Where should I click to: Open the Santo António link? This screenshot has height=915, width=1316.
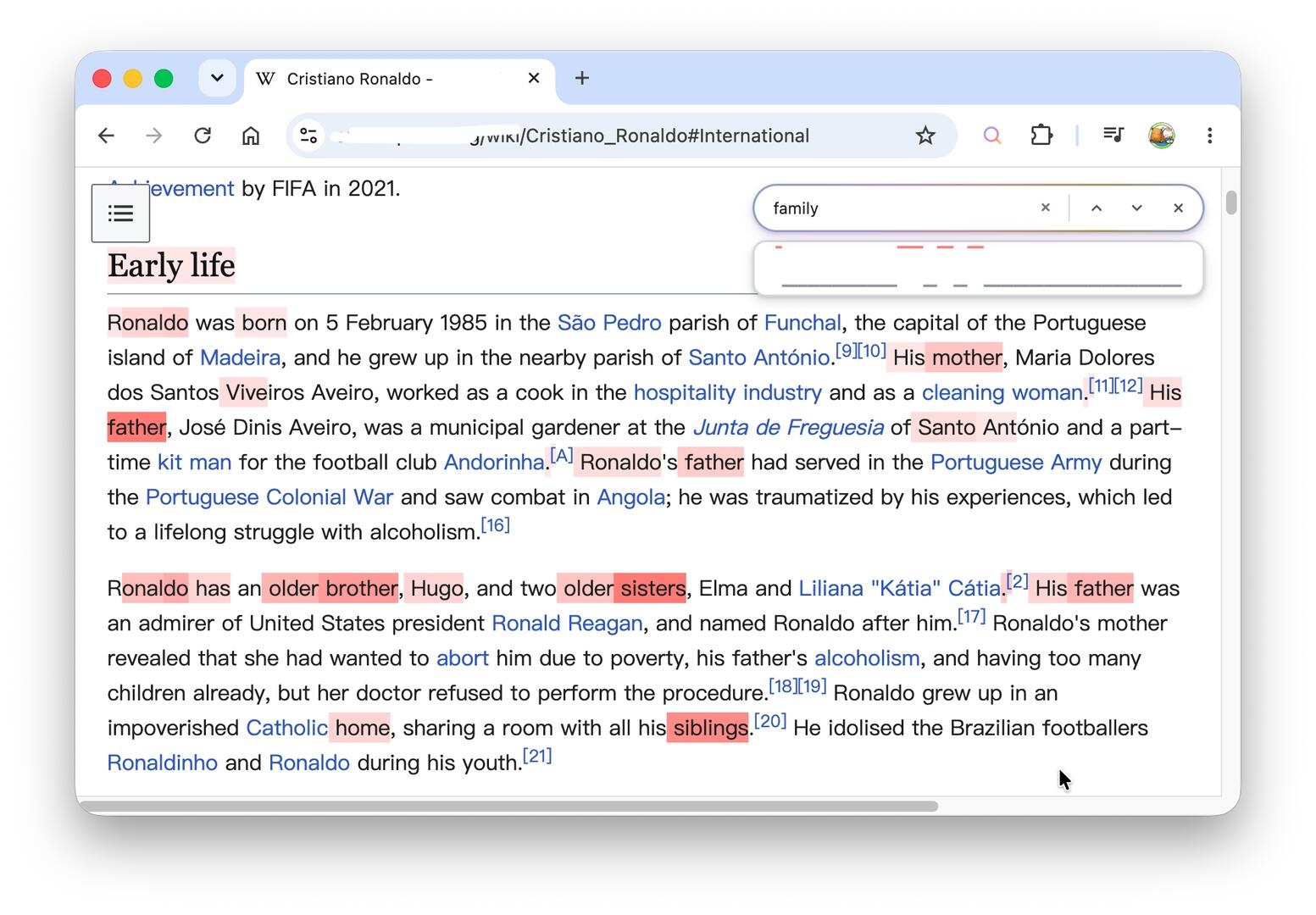[758, 358]
